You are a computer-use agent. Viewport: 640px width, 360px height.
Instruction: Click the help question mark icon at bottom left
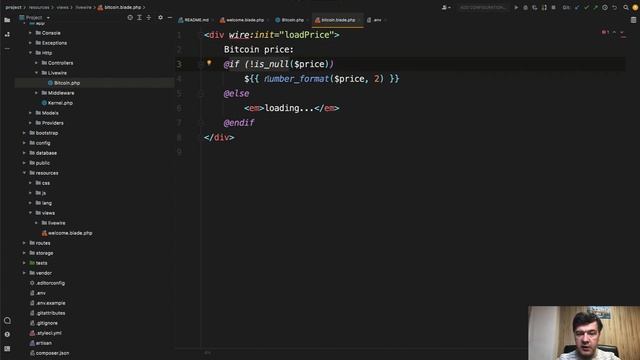7,334
